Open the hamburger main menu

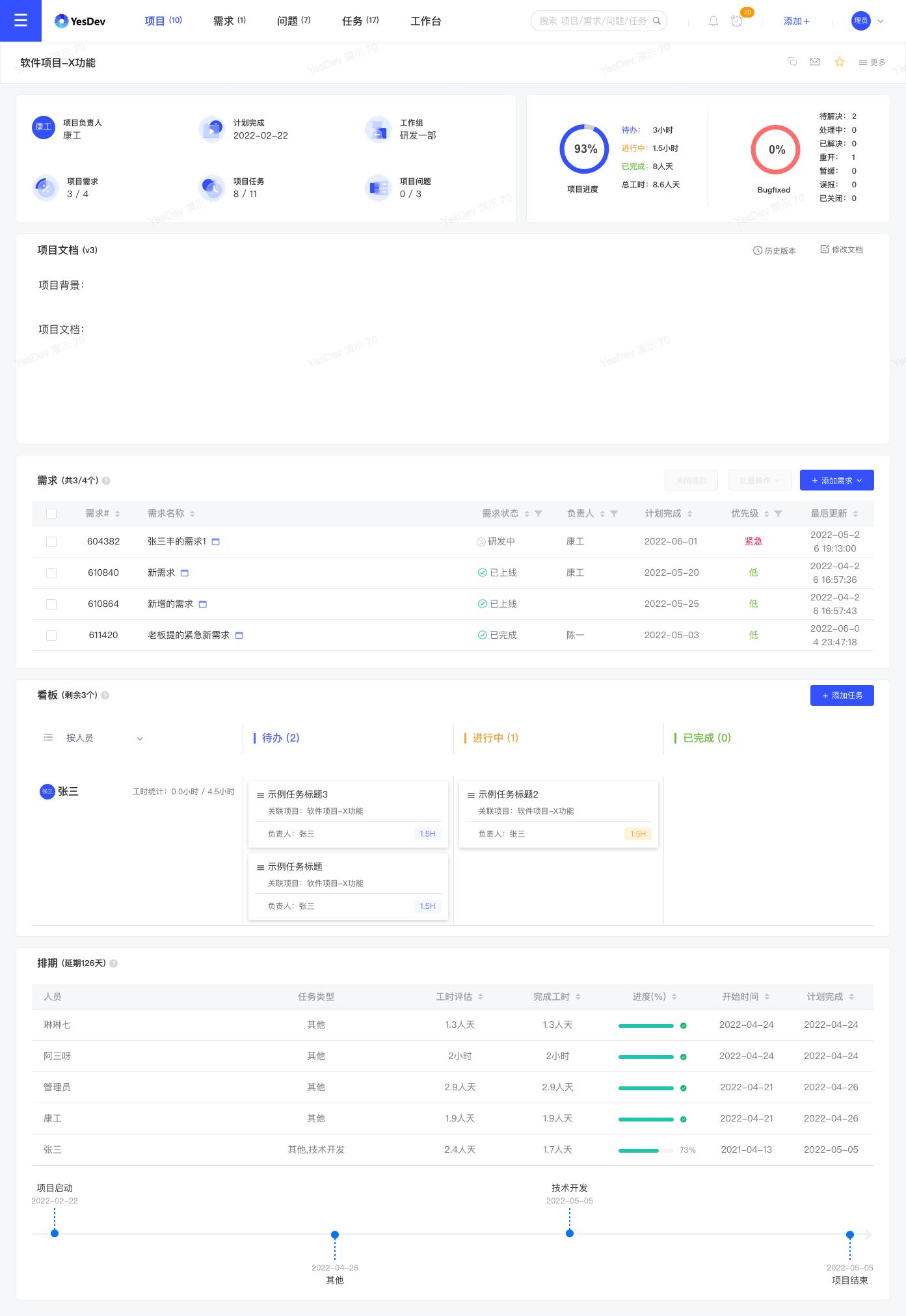click(21, 21)
